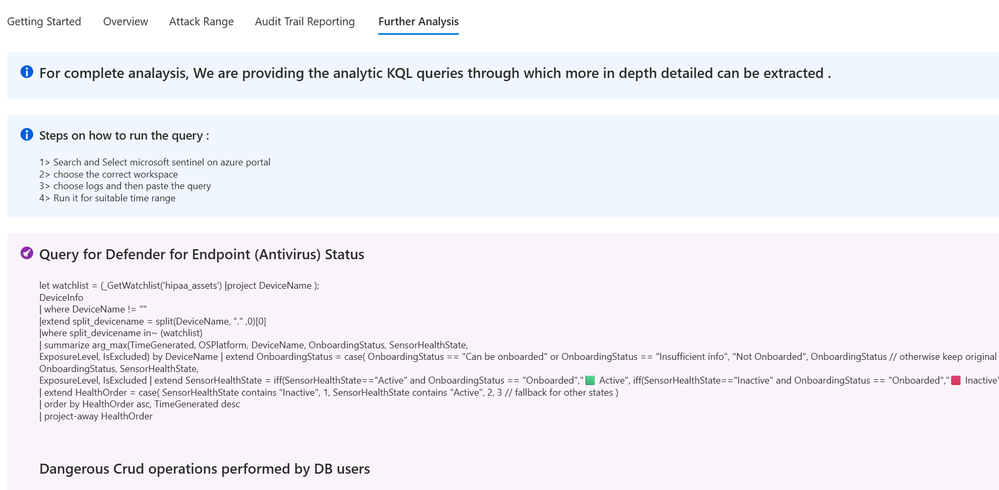Click step 3 about choosing logs and pasting the query
Viewport: 999px width, 490px height.
[125, 186]
